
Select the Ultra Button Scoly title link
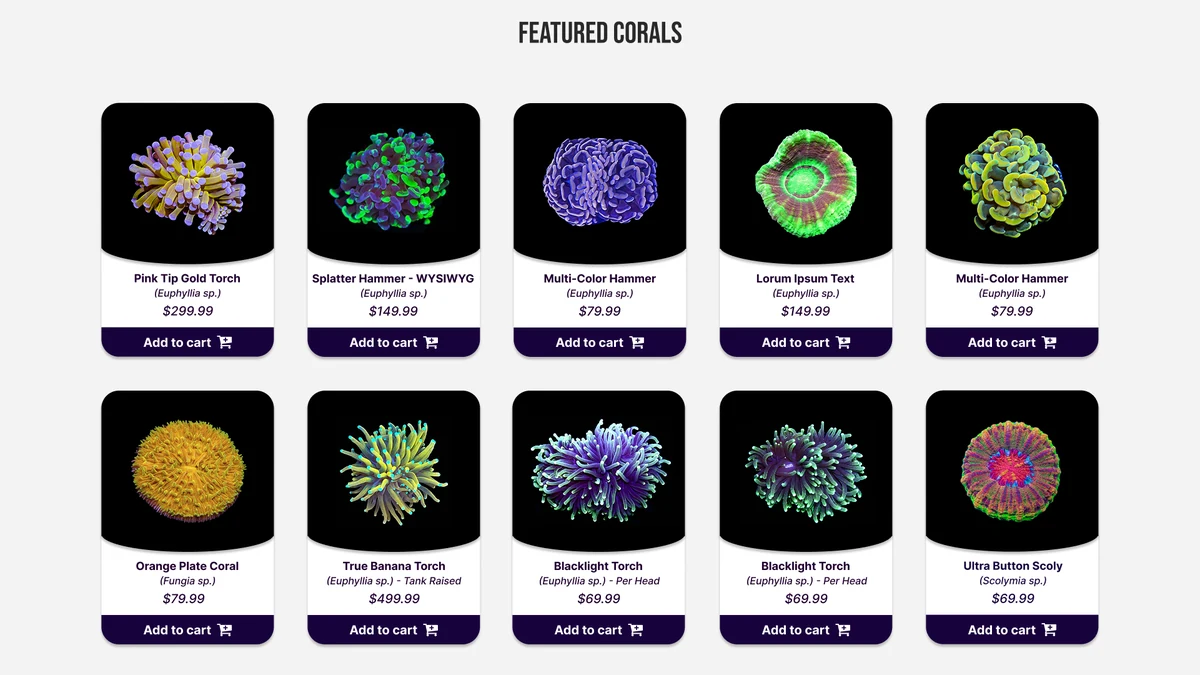1012,566
